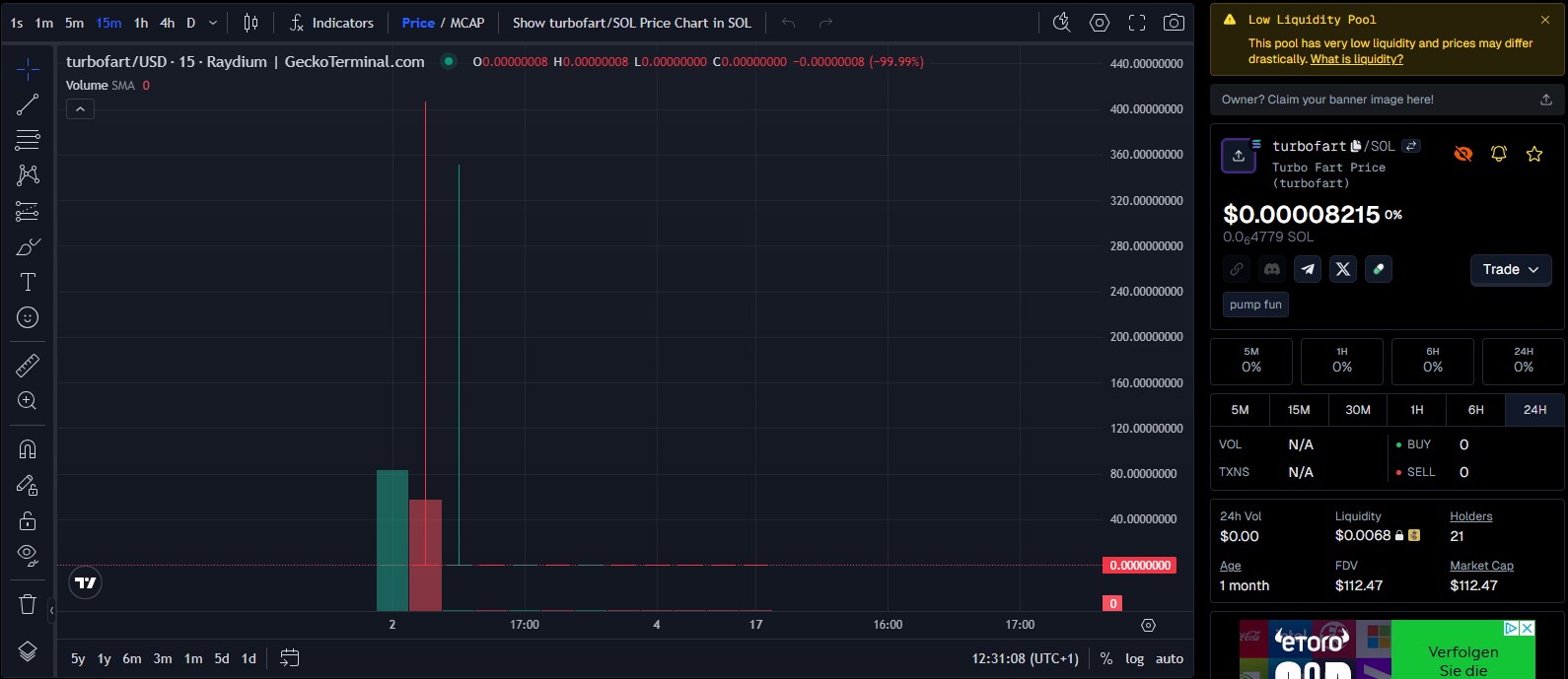
Task: Open the Trade dropdown
Action: coord(1510,269)
